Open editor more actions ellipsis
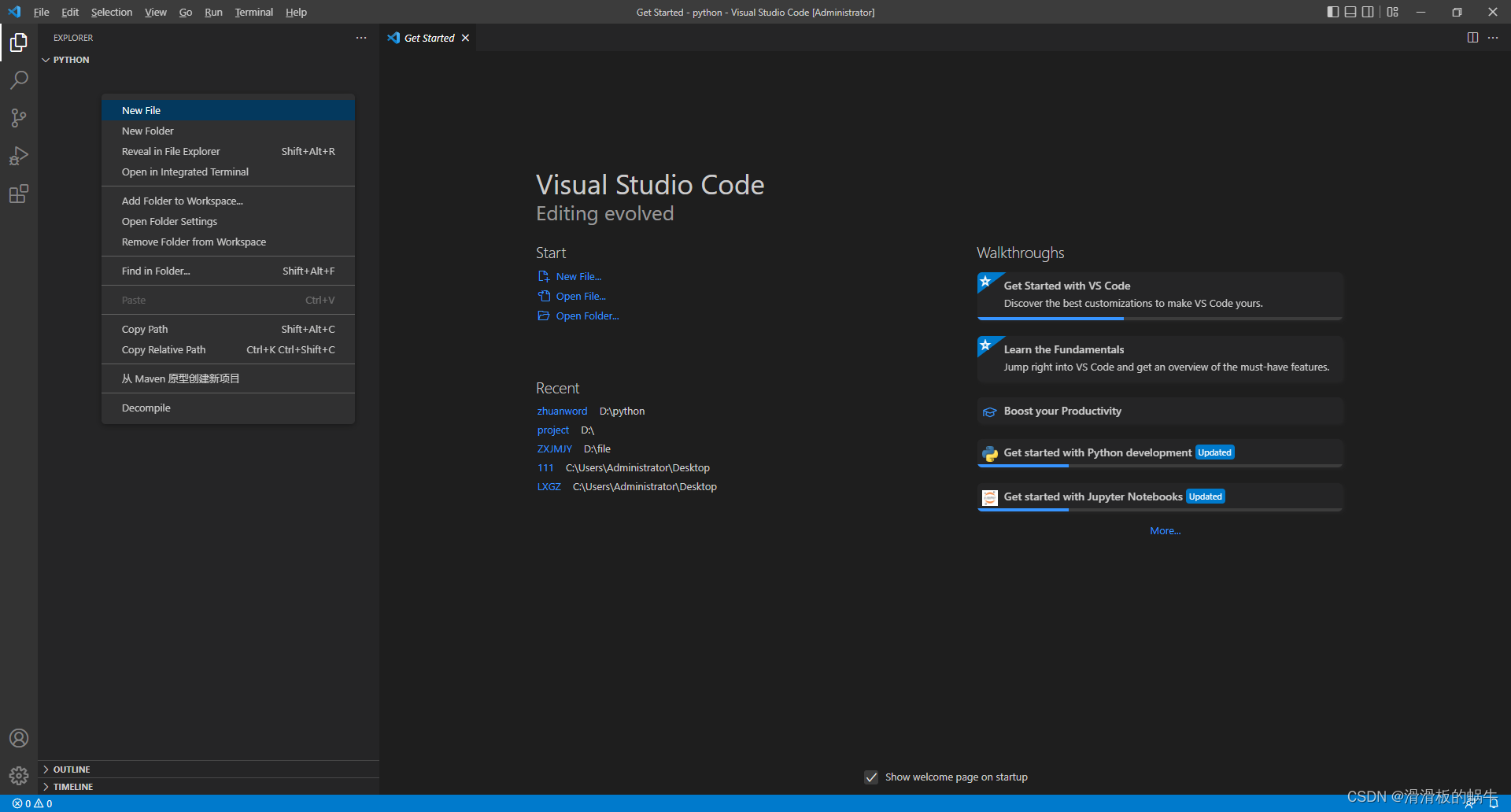1511x812 pixels. click(x=1493, y=38)
